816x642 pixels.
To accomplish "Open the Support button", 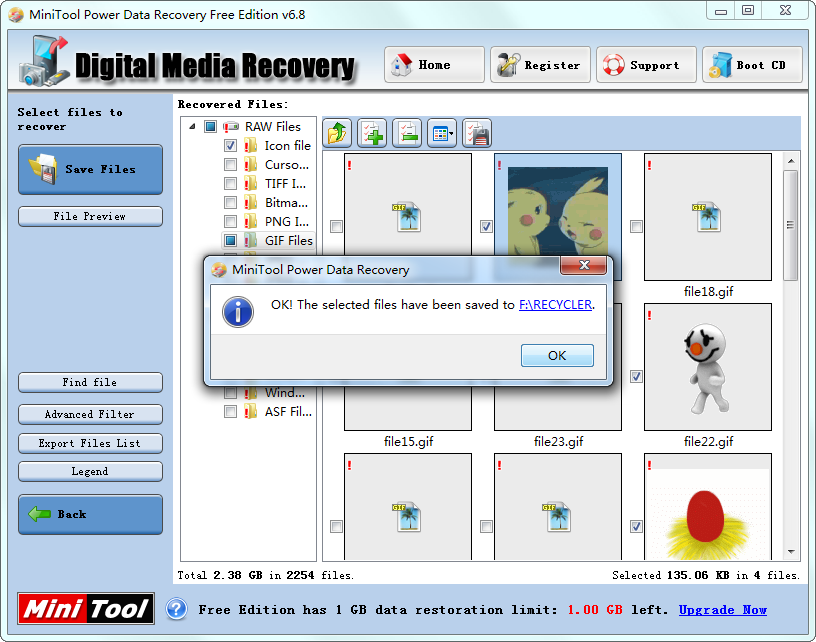I will [646, 65].
